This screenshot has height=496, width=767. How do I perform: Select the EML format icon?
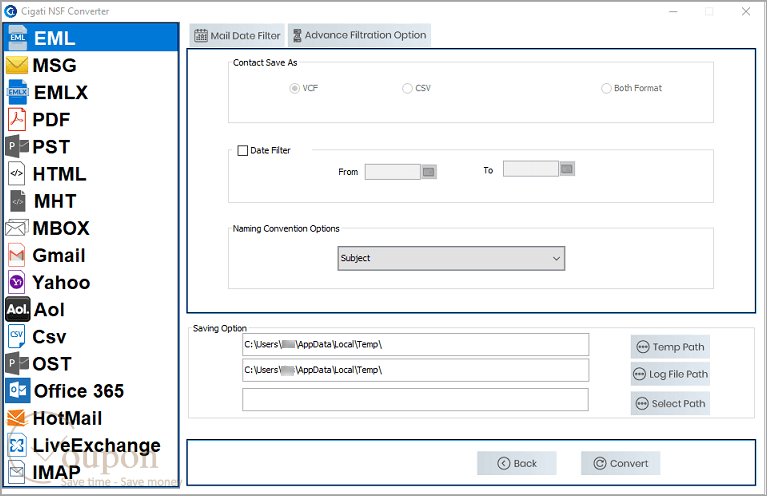click(18, 38)
